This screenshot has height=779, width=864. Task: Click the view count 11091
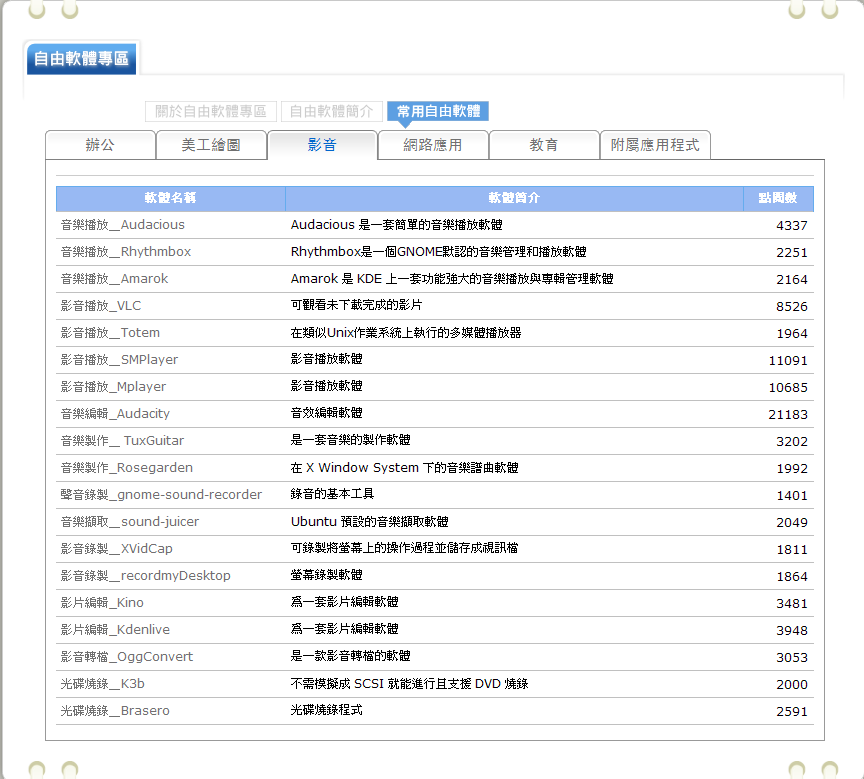(x=788, y=360)
